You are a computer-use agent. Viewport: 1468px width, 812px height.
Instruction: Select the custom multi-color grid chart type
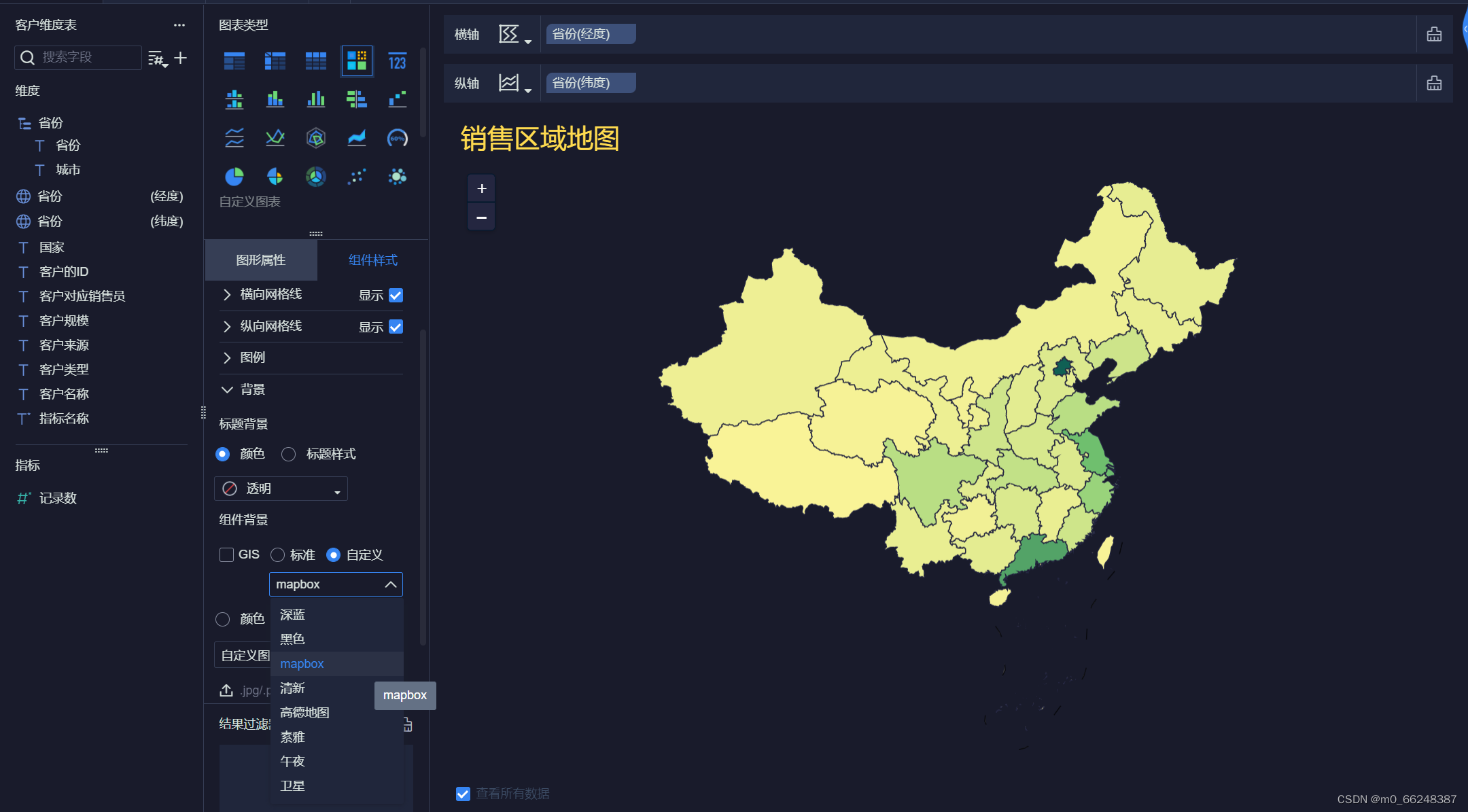pyautogui.click(x=357, y=61)
